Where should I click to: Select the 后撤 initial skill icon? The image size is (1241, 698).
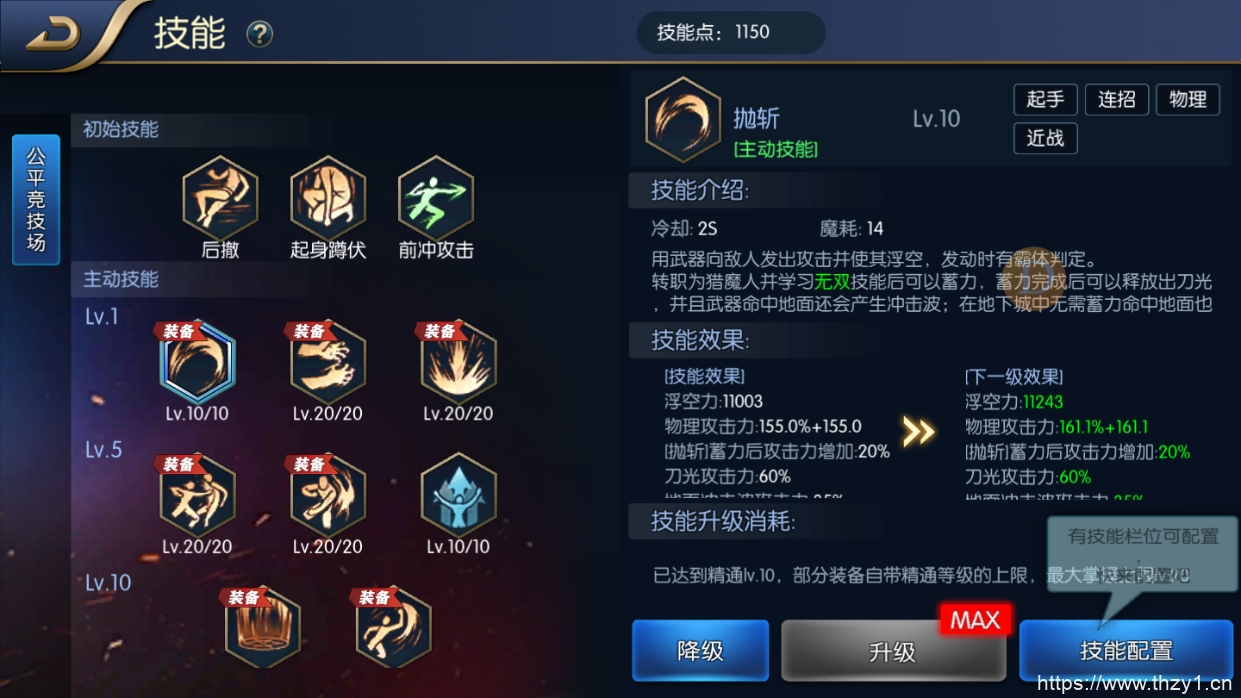[x=220, y=198]
